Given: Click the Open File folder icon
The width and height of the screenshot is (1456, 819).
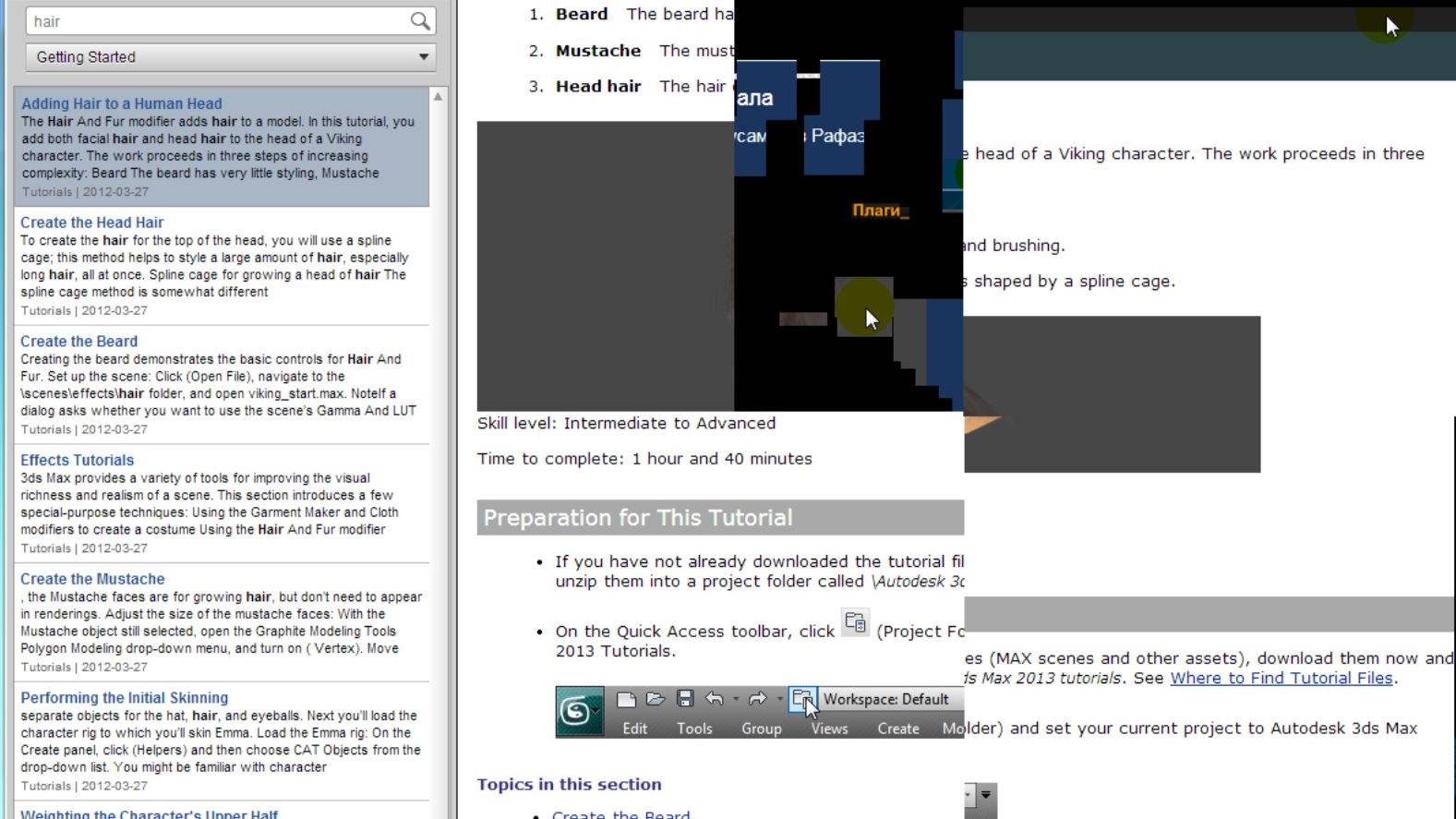Looking at the screenshot, I should point(656,699).
